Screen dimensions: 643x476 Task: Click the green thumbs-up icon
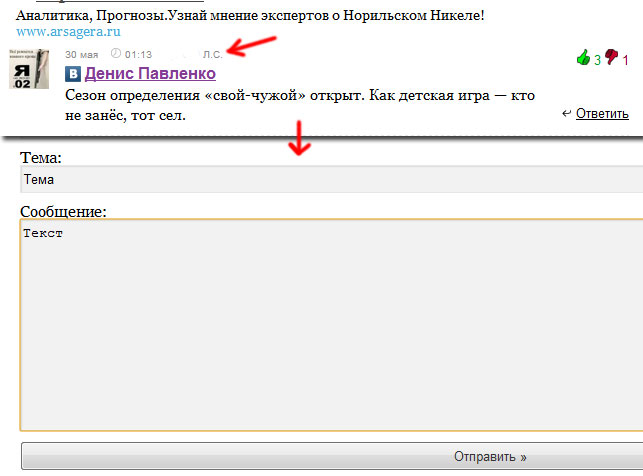[583, 58]
